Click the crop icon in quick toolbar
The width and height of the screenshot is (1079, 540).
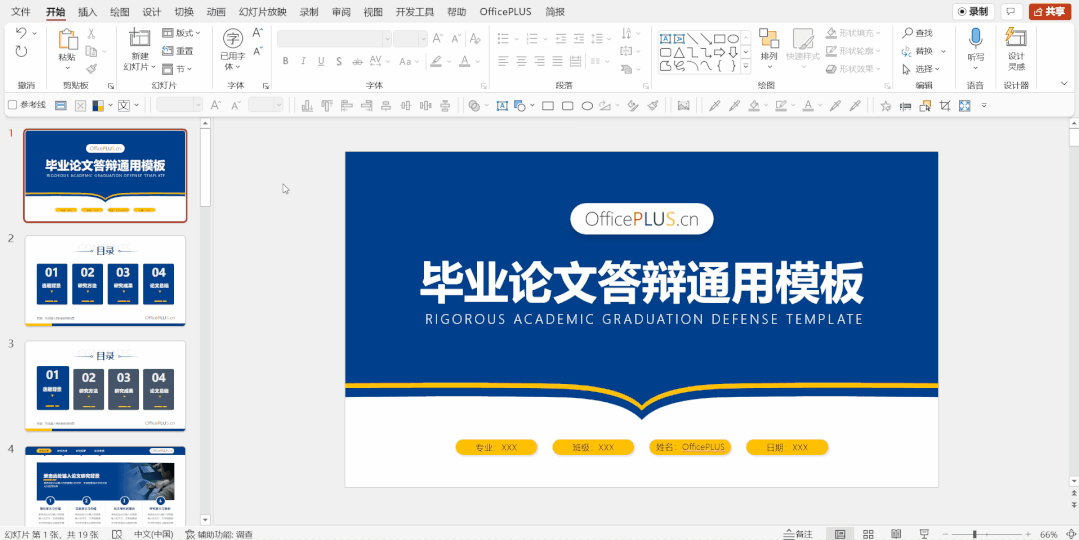tap(945, 106)
